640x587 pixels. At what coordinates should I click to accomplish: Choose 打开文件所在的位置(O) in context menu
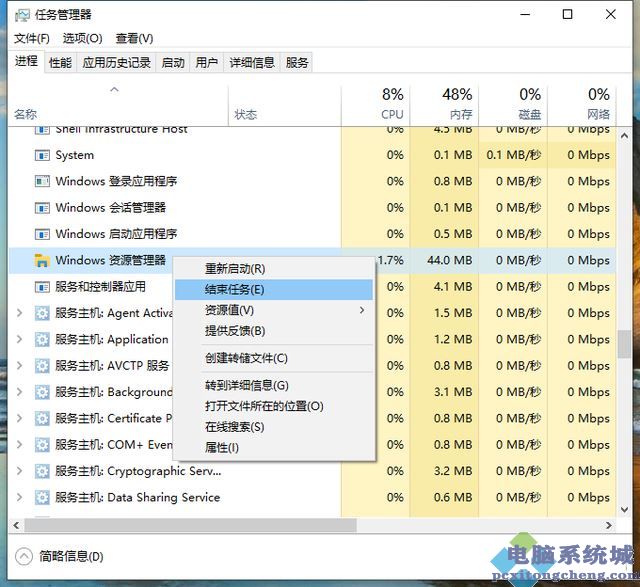(274, 406)
